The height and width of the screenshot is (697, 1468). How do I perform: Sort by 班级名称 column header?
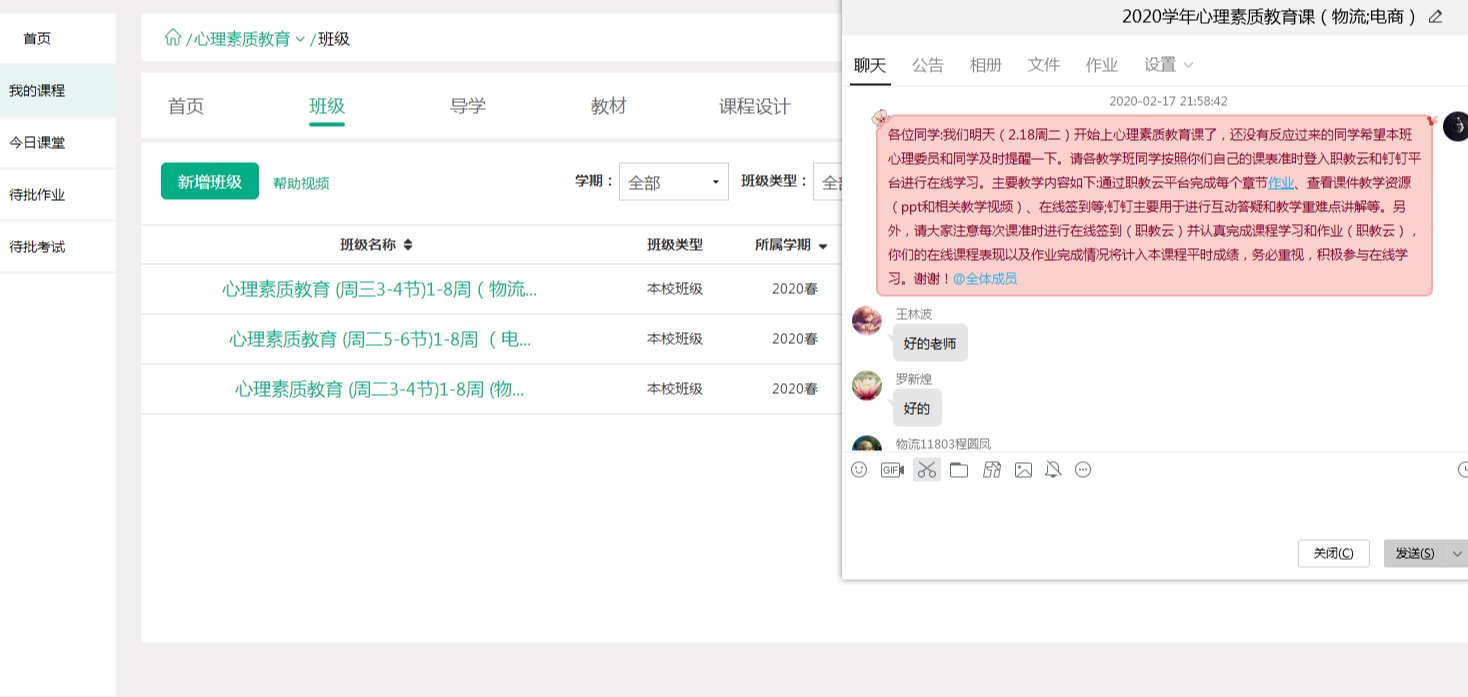tap(376, 245)
